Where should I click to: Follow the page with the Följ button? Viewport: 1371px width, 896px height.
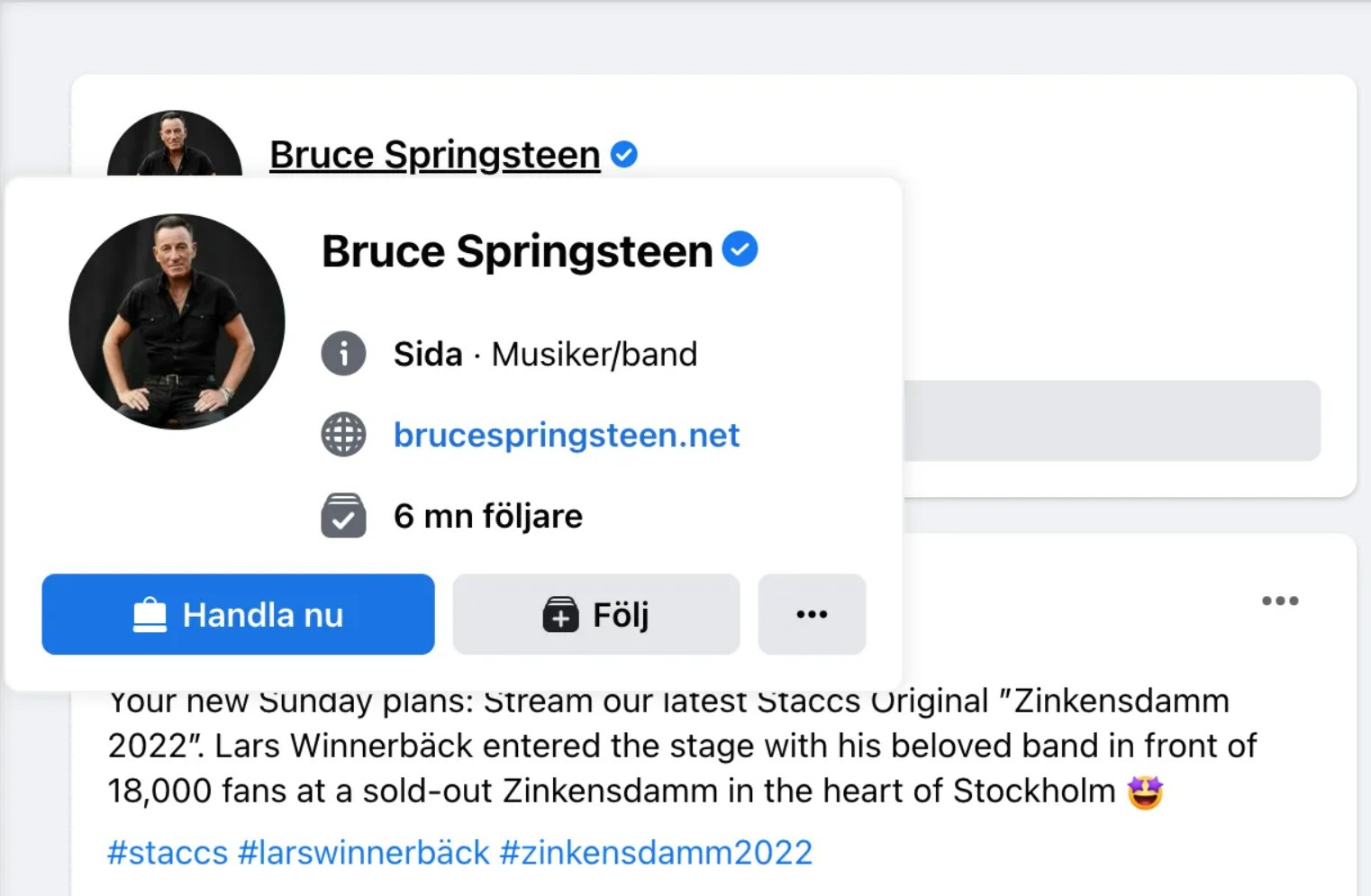(595, 614)
